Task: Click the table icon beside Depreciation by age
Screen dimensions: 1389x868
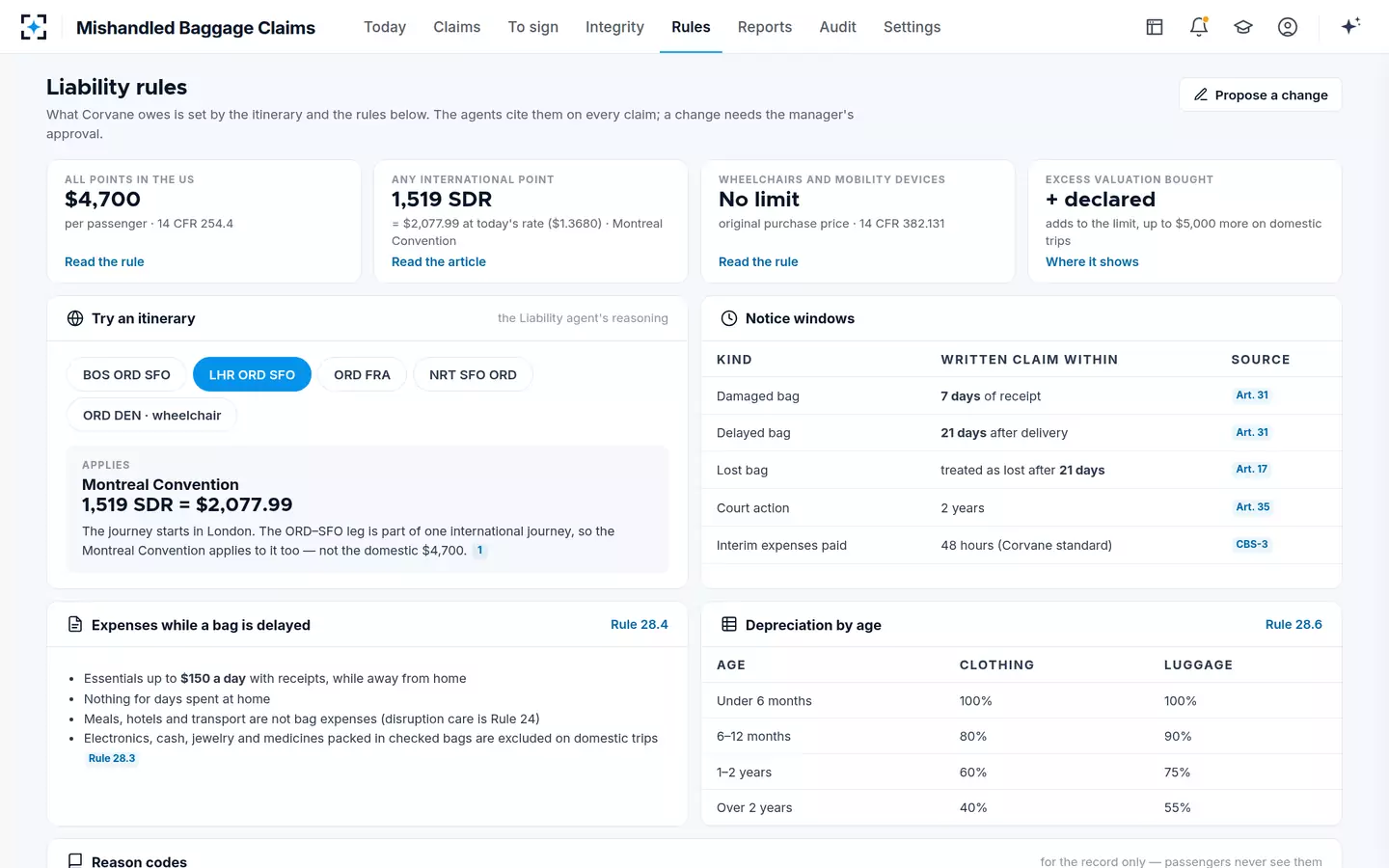Action: pyautogui.click(x=729, y=625)
